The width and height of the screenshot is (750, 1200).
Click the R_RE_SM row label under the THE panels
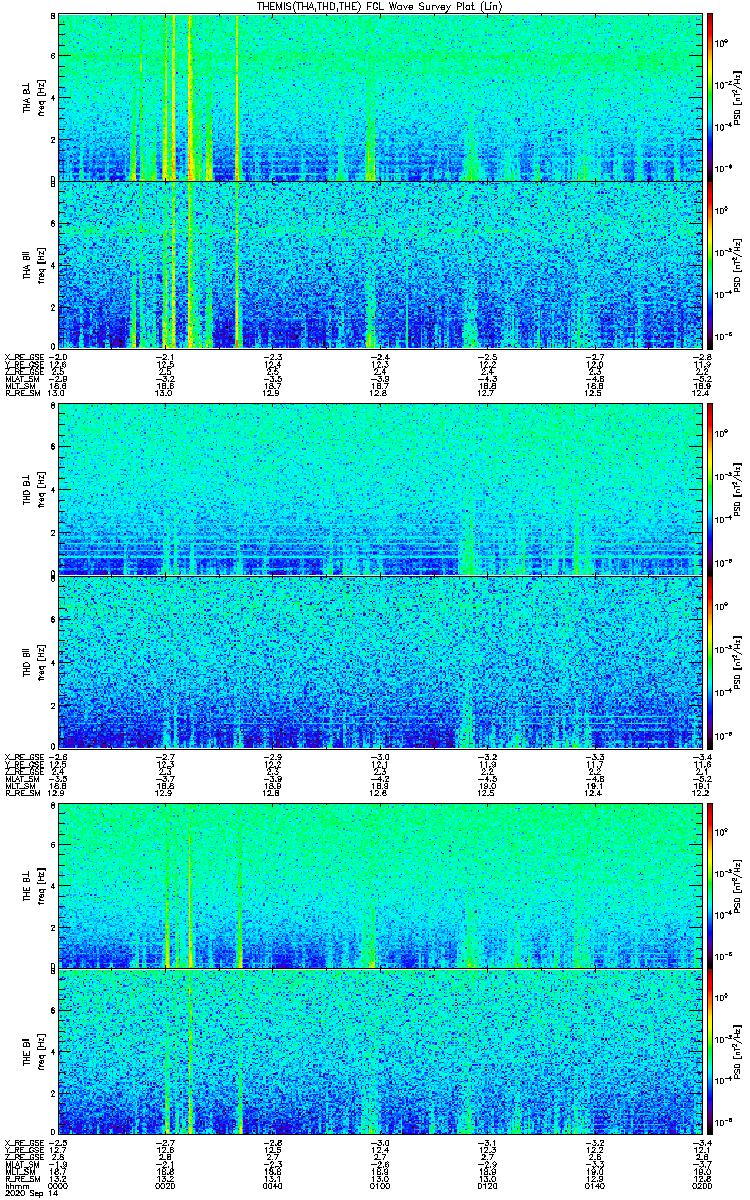[21, 1180]
